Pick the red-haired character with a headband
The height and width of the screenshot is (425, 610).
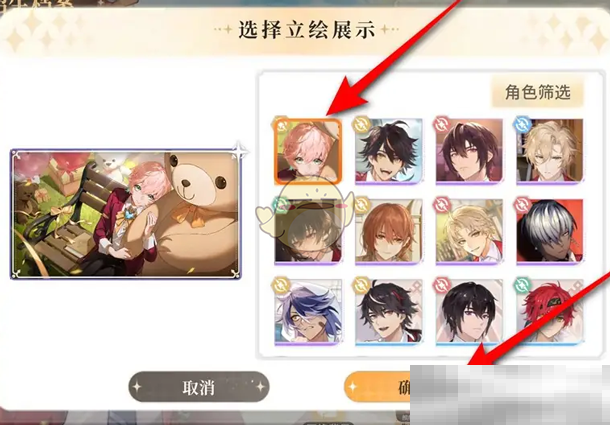[x=550, y=313]
